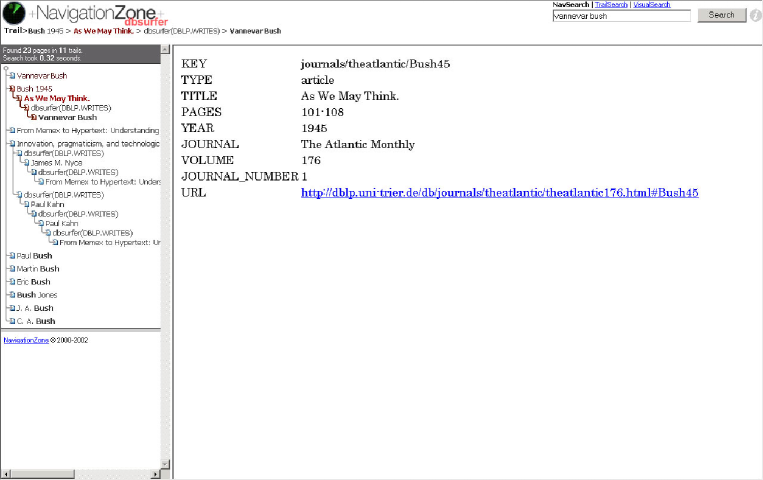Select the Eric Bush trail
The height and width of the screenshot is (480, 763).
tap(33, 282)
